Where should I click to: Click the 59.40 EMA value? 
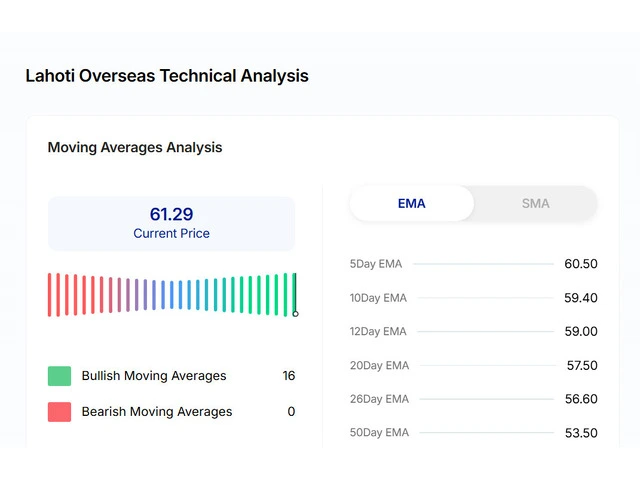(x=580, y=298)
